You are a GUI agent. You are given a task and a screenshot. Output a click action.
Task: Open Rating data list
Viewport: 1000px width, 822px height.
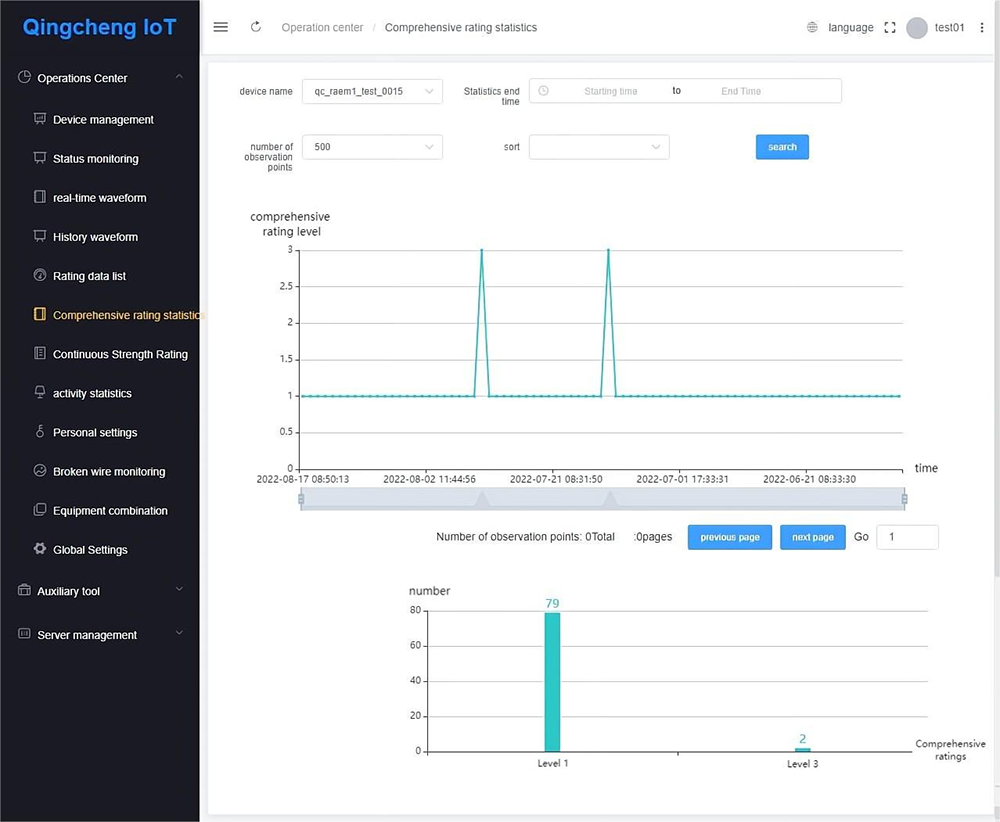click(x=89, y=276)
